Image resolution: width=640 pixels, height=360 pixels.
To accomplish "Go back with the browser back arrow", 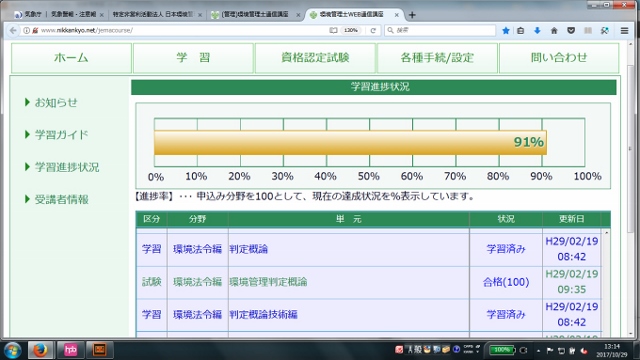I will click(13, 31).
